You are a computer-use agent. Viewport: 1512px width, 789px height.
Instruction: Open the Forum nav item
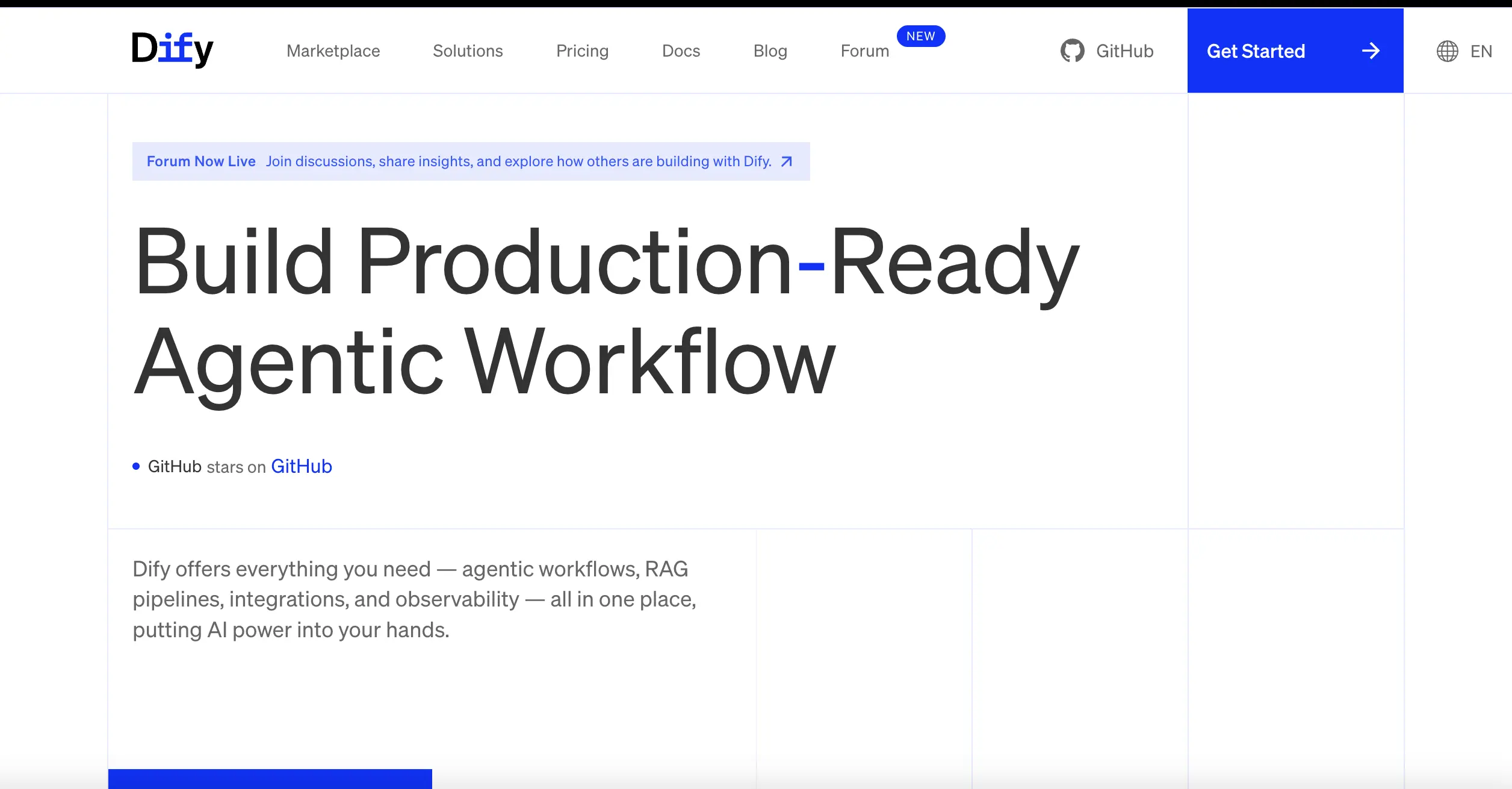pos(864,51)
